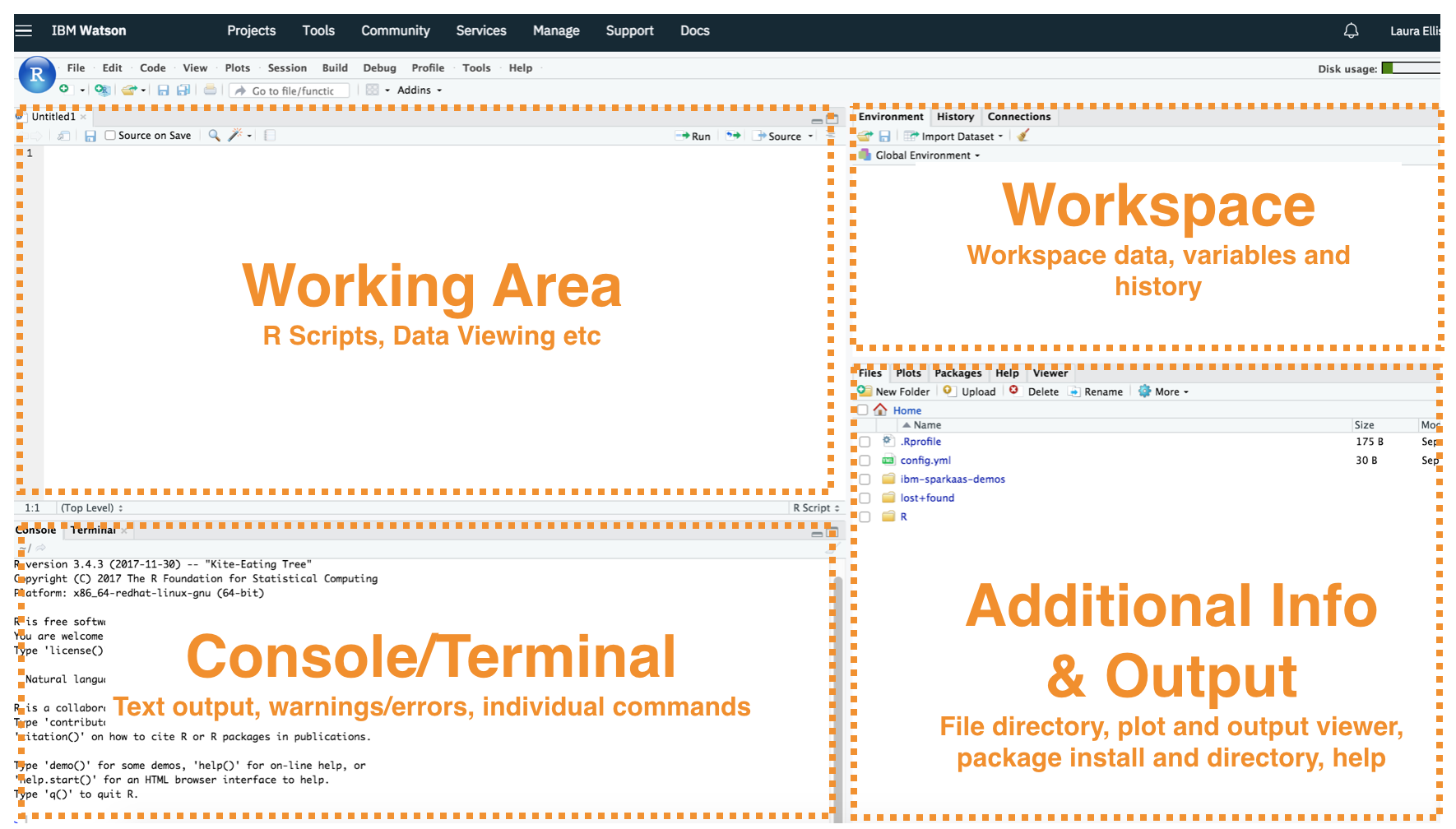Open a new R script with the new file icon

[66, 90]
